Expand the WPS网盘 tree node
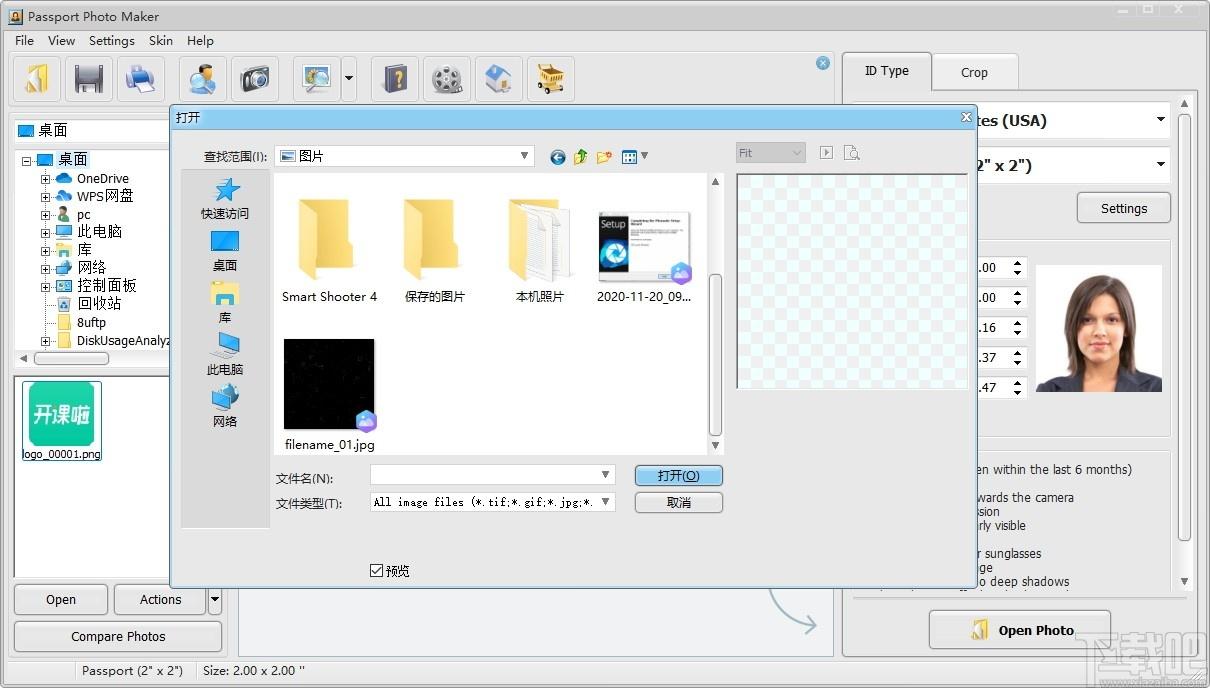This screenshot has height=688, width=1210. pos(46,197)
